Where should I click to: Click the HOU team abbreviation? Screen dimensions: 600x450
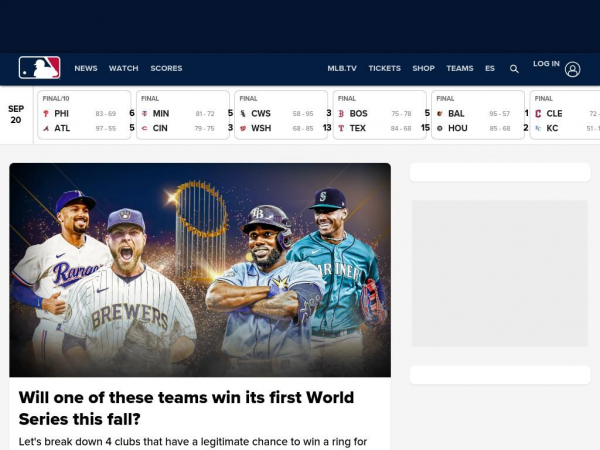[x=458, y=128]
